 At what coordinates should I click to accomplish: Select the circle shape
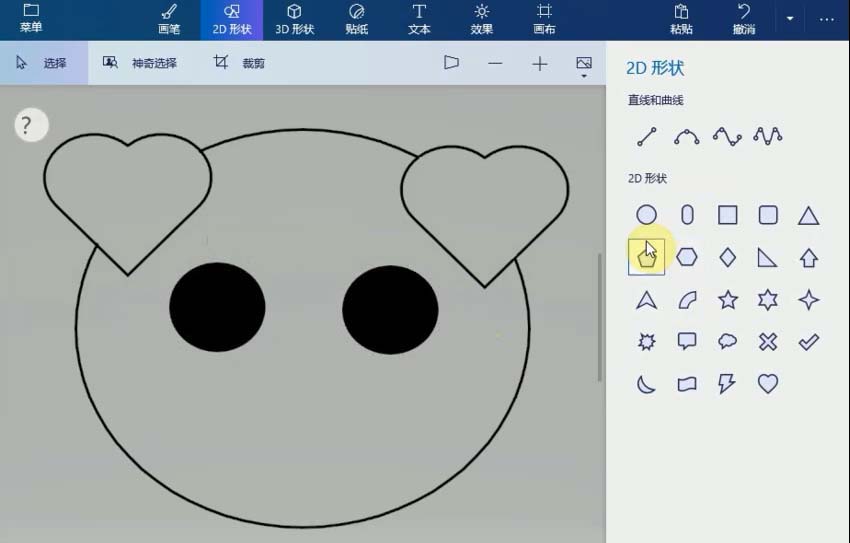[646, 215]
